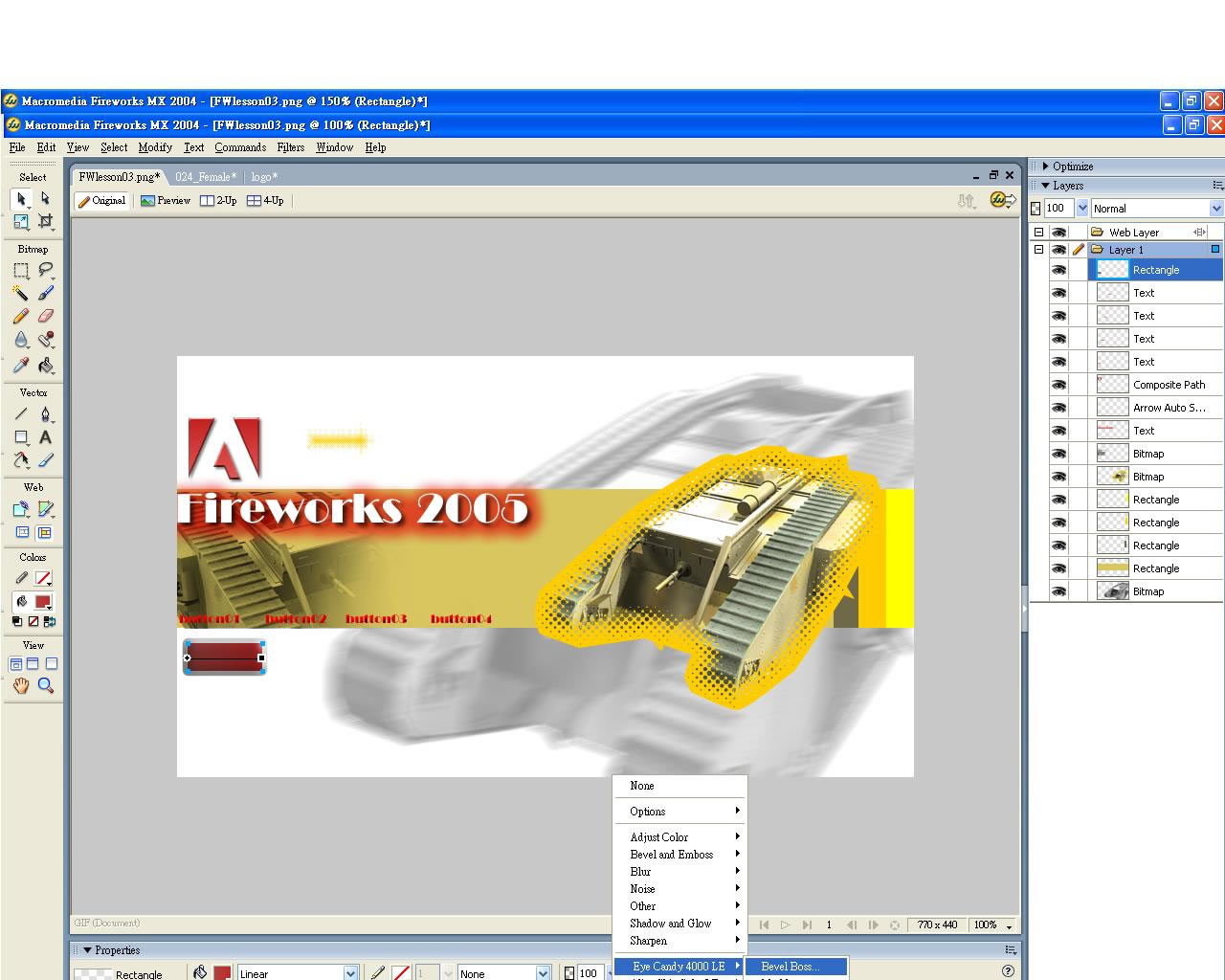Switch to the logo document tab

(264, 177)
